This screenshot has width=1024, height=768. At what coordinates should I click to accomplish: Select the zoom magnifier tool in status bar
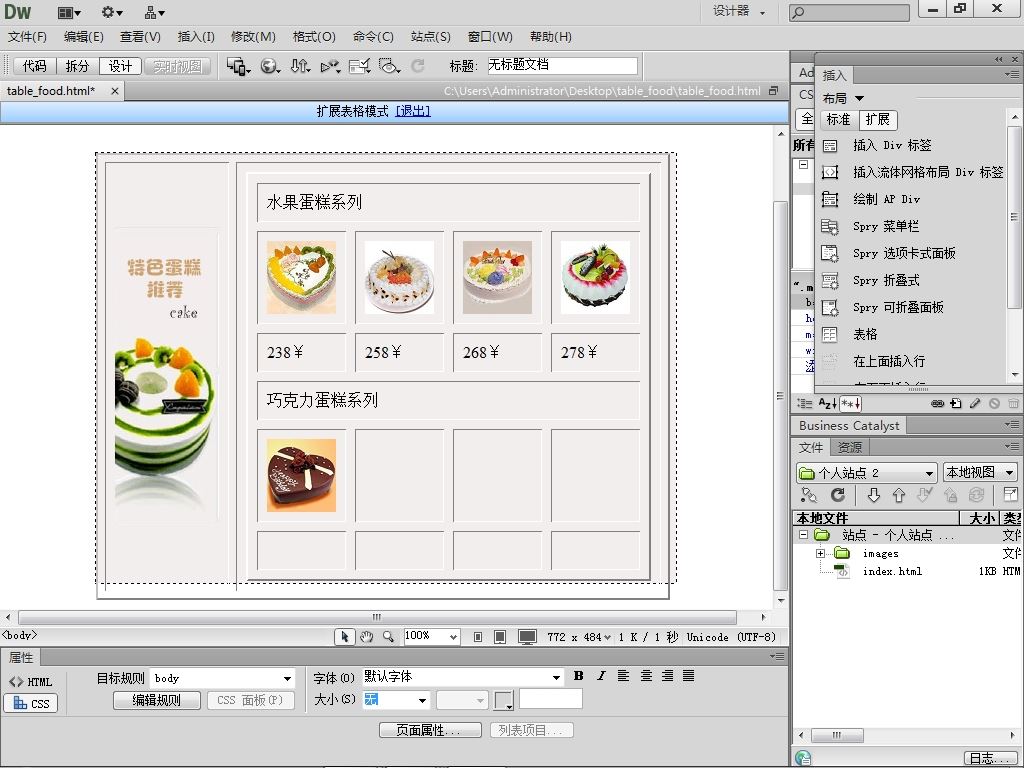click(388, 637)
